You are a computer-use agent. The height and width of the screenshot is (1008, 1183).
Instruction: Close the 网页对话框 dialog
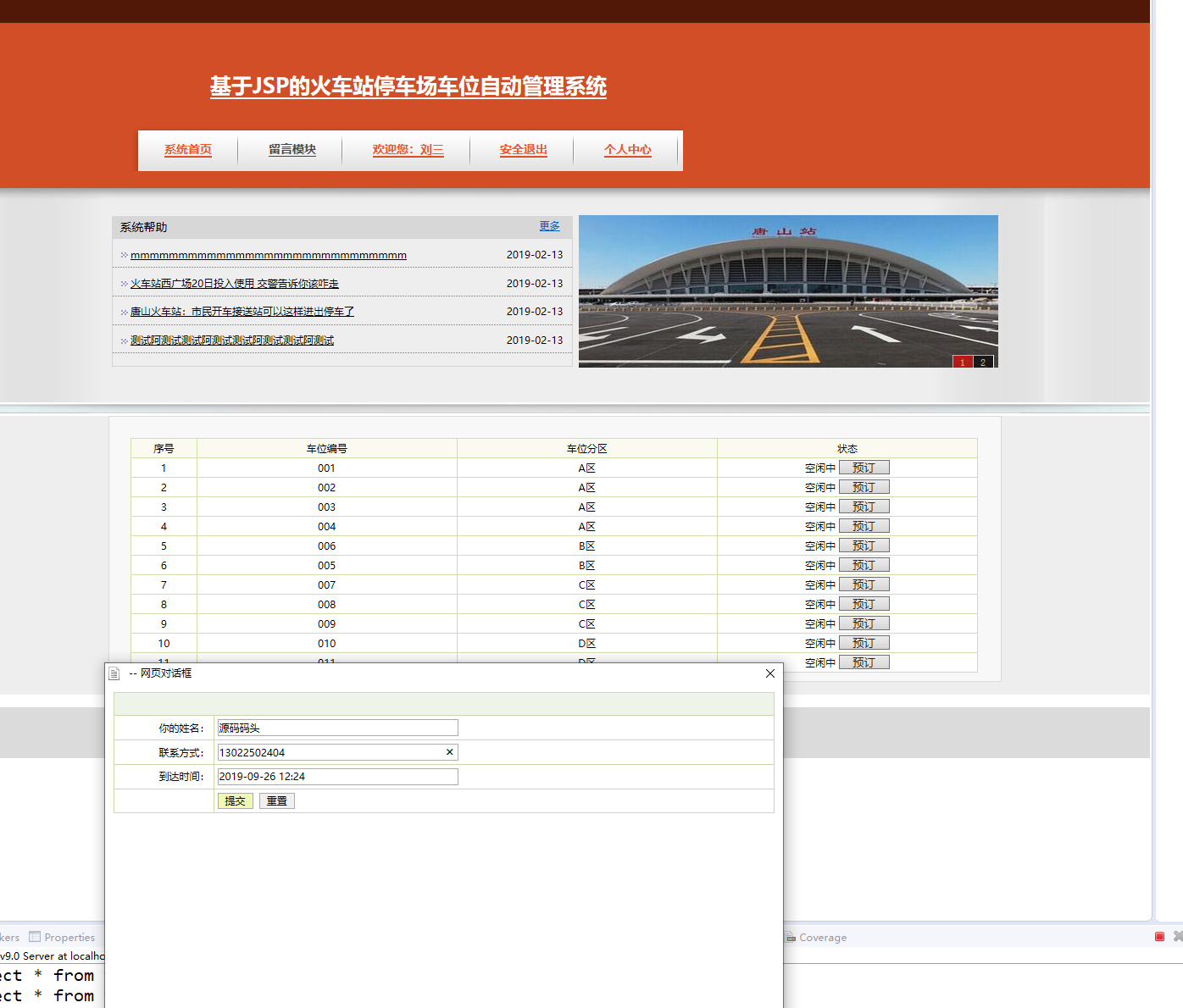coord(769,673)
